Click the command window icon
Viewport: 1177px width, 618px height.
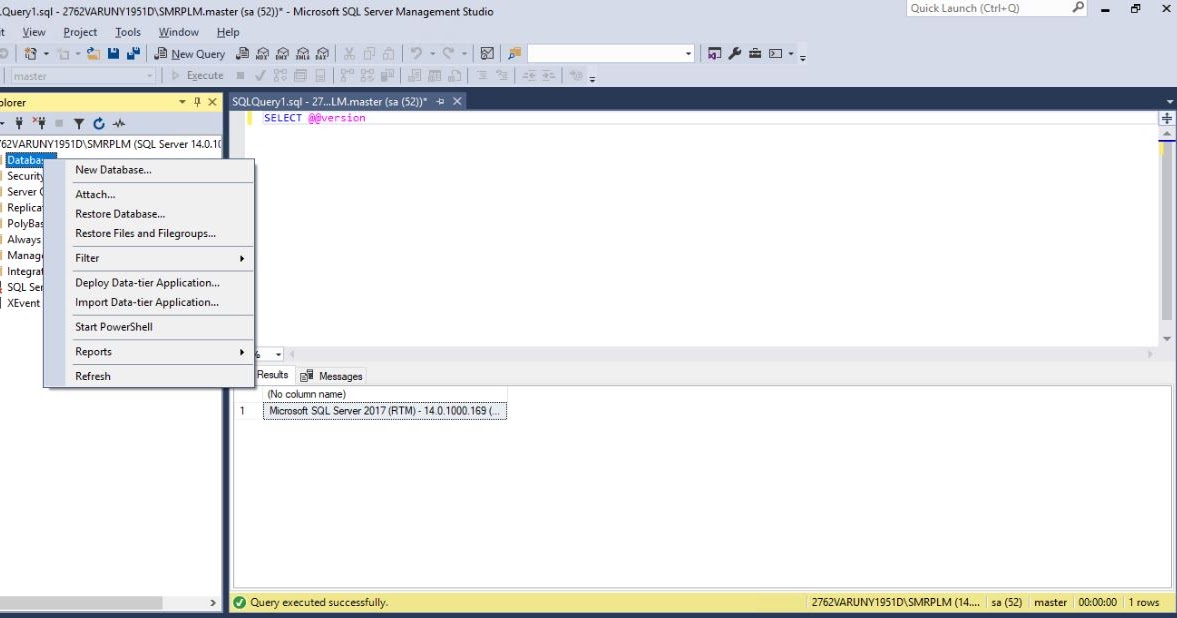click(775, 54)
